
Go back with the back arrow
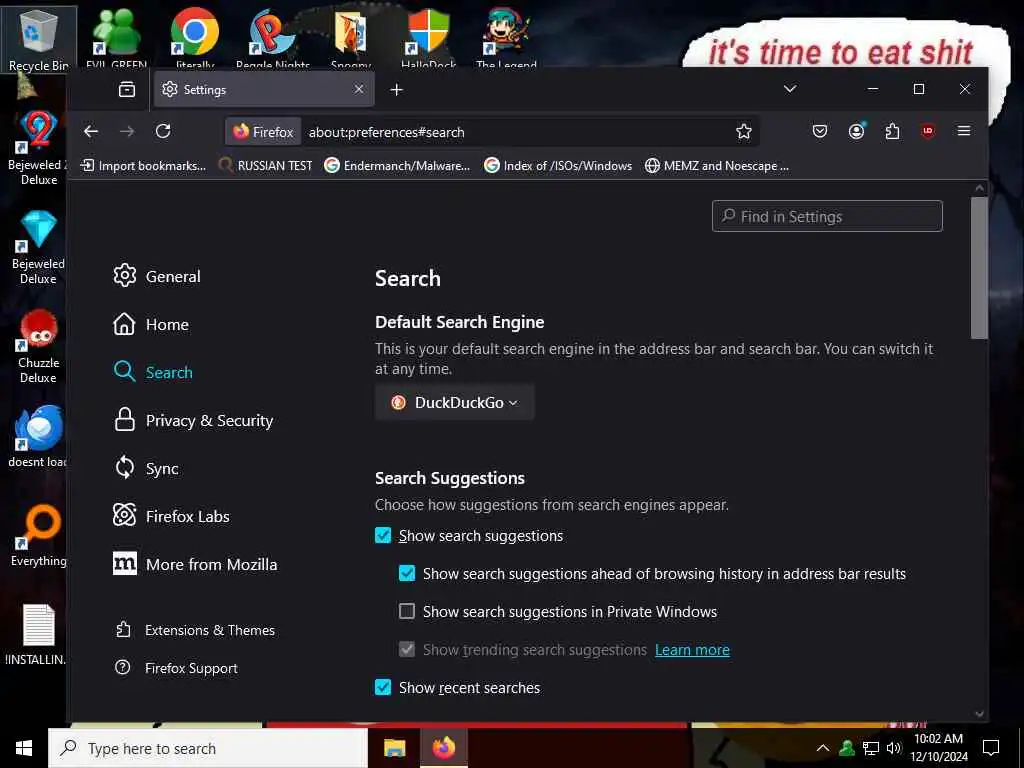click(91, 131)
